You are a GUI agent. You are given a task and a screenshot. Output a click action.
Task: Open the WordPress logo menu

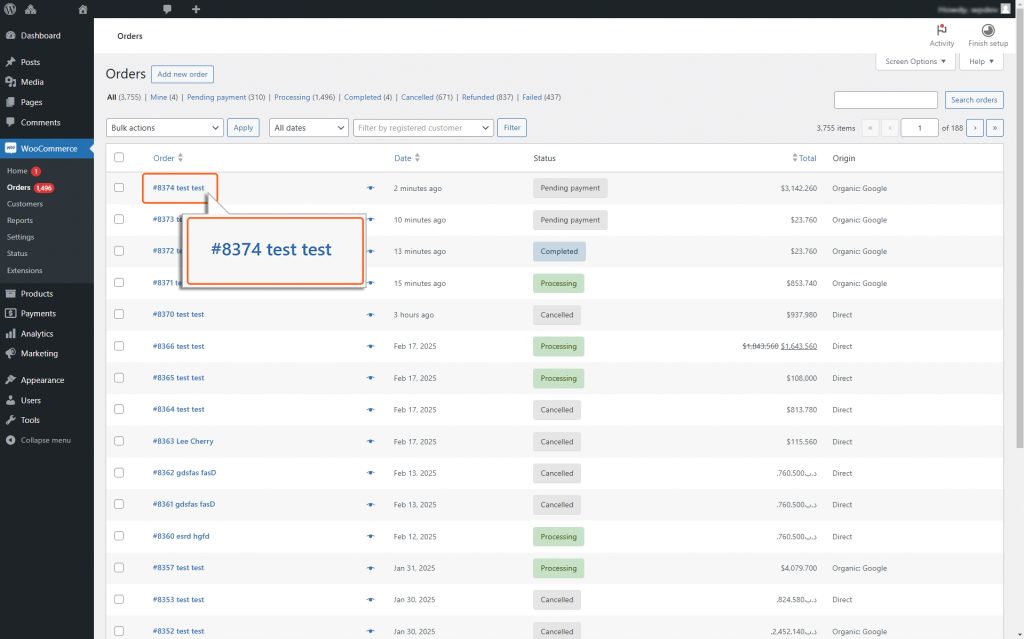[10, 9]
